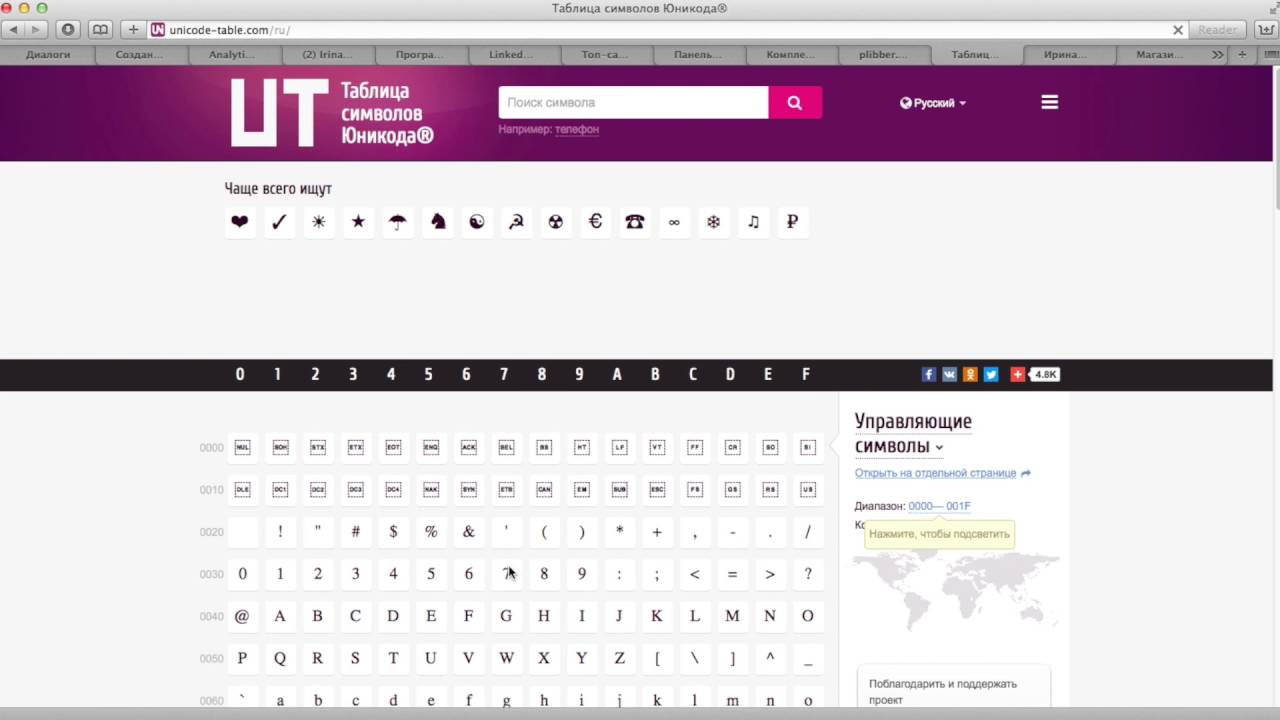Click the # character cell
Viewport: 1280px width, 720px height.
(355, 532)
